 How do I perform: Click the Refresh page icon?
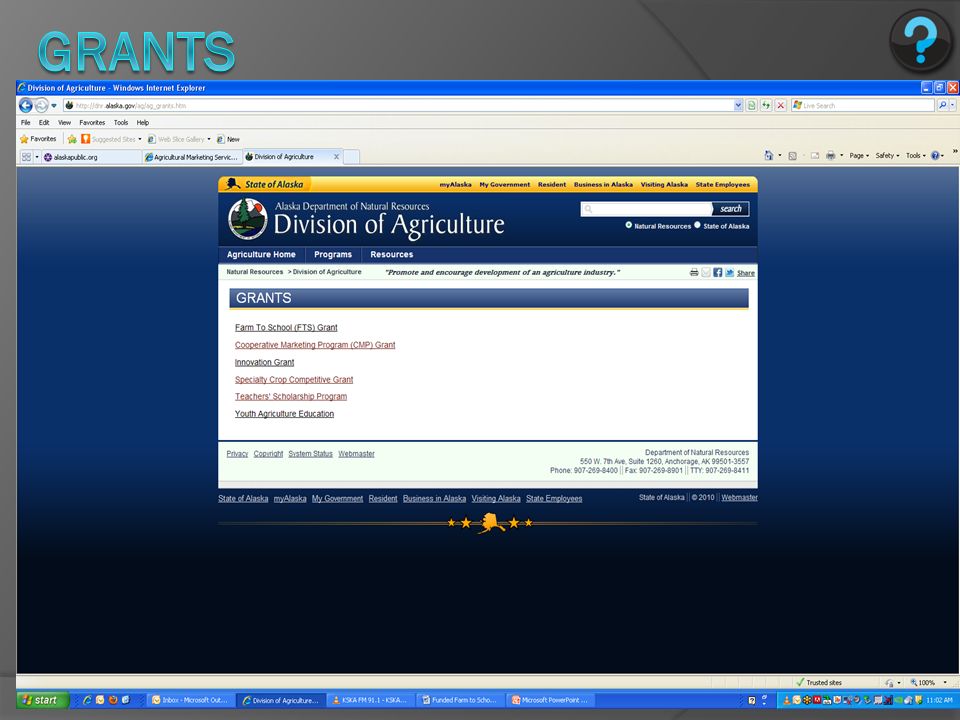766,105
